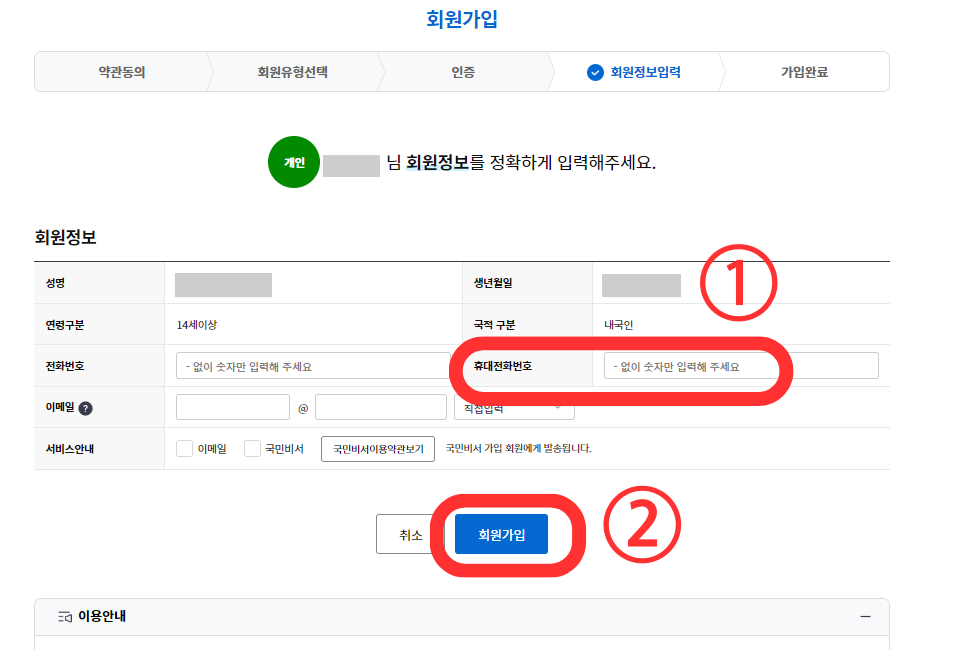Go to the 회원유형선택 step
The height and width of the screenshot is (650, 961).
pyautogui.click(x=292, y=72)
